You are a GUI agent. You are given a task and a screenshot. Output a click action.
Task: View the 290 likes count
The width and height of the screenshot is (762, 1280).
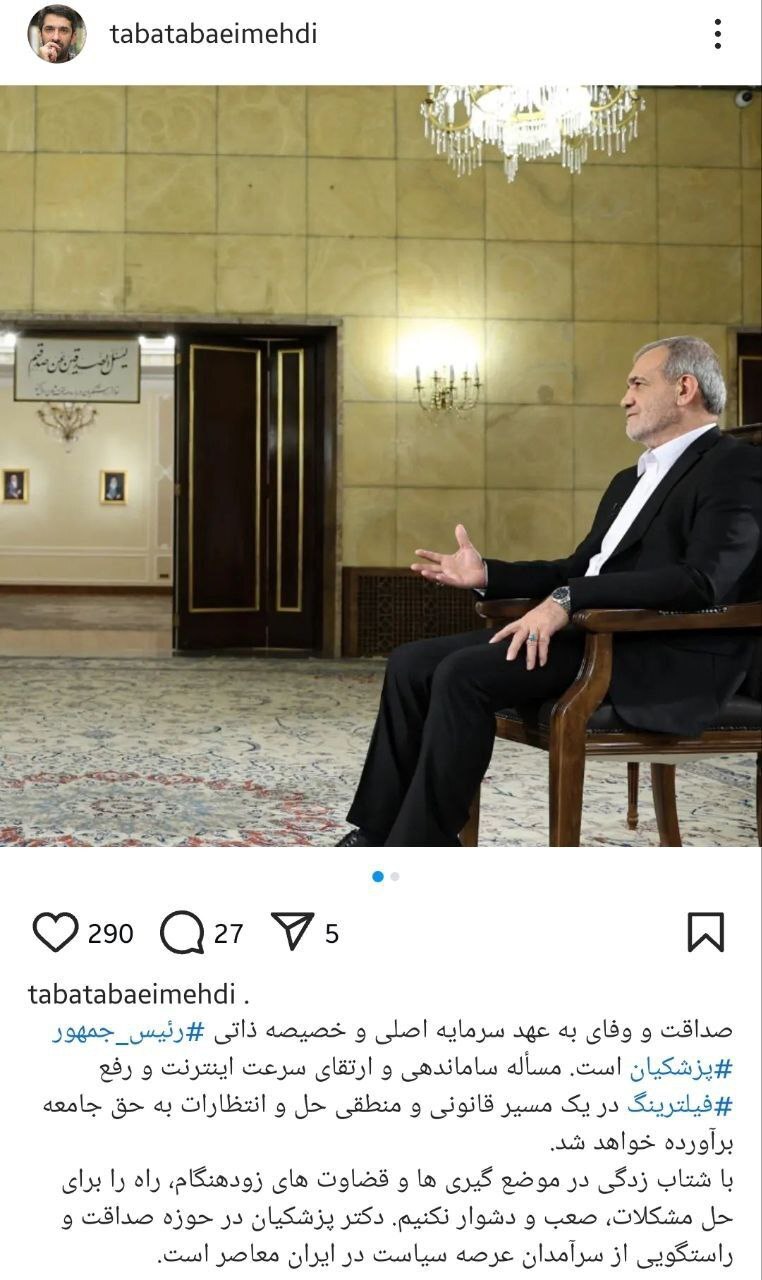coord(110,934)
